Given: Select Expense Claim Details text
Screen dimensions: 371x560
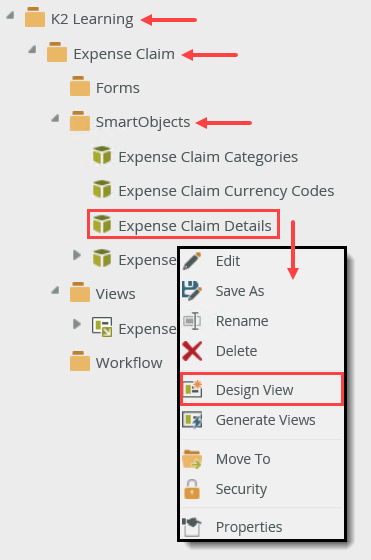Looking at the screenshot, I should [x=195, y=226].
